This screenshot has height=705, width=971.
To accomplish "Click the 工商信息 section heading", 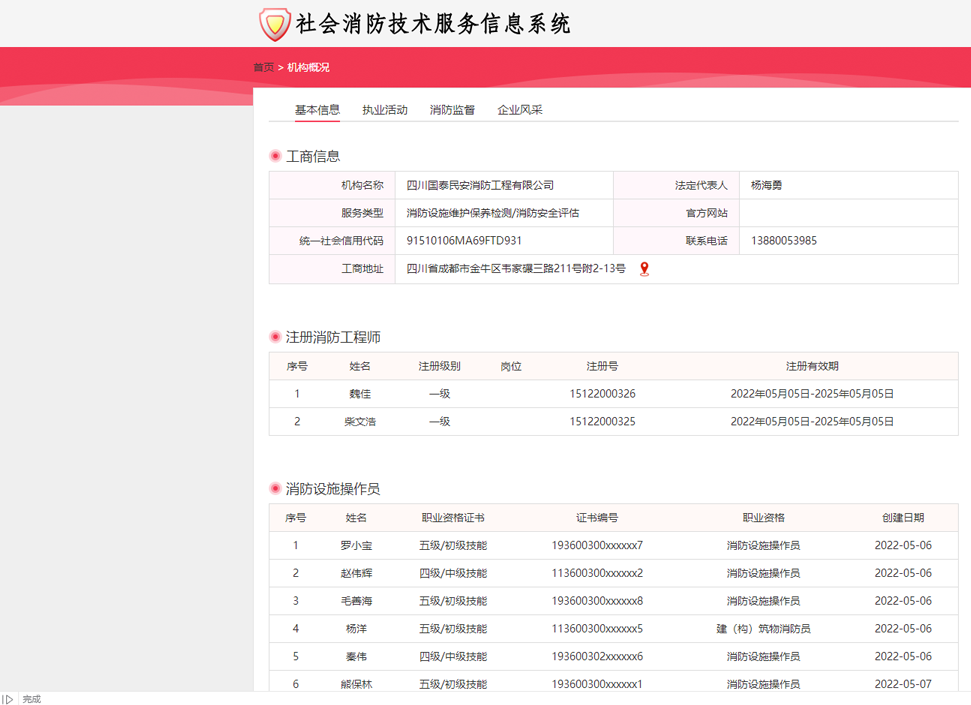I will coord(313,156).
